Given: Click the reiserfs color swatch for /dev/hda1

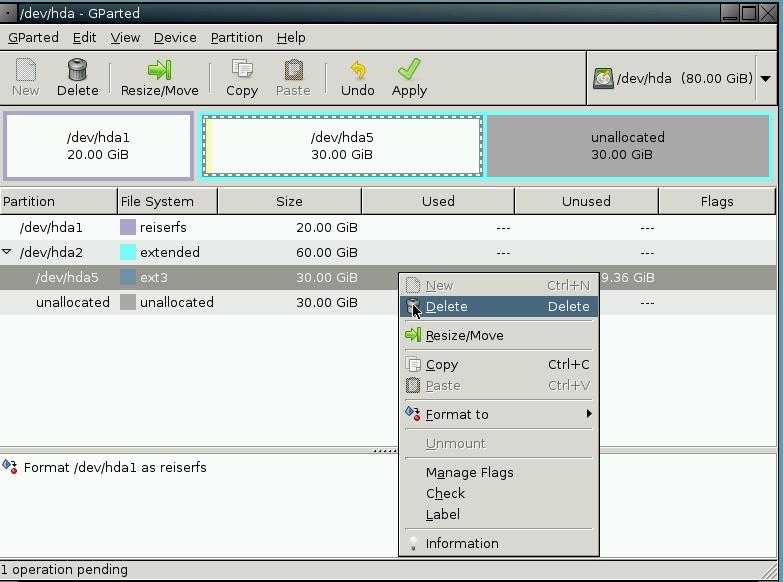Looking at the screenshot, I should 128,227.
